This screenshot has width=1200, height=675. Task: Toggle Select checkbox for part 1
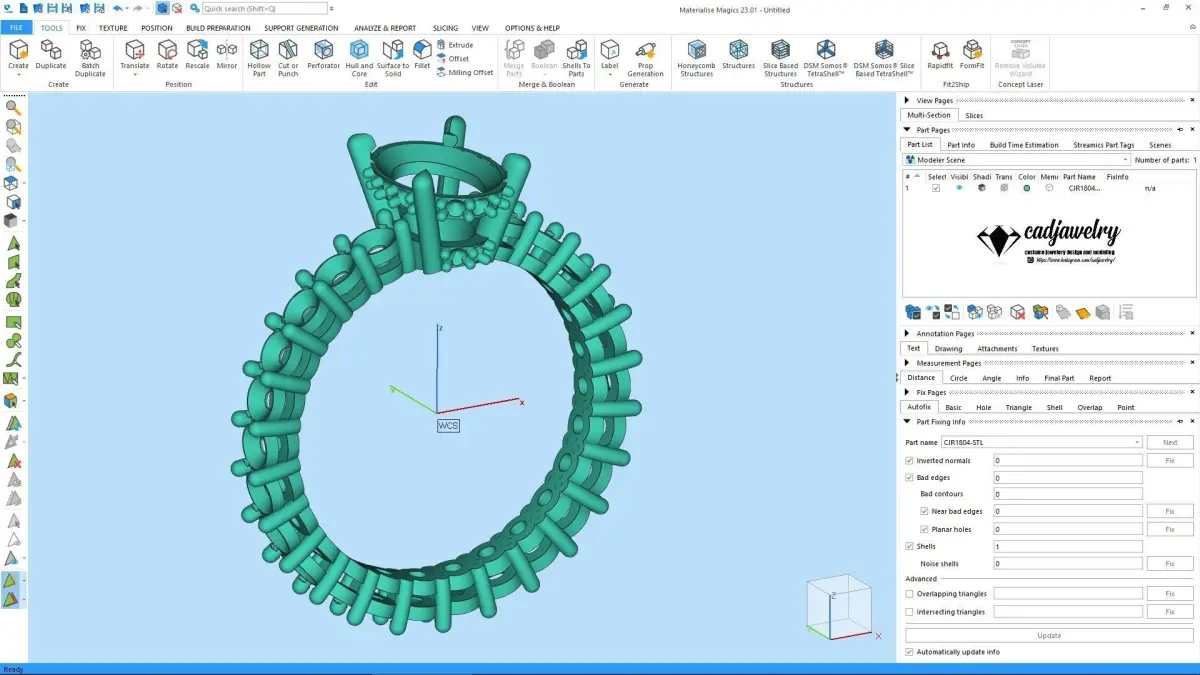coord(936,188)
